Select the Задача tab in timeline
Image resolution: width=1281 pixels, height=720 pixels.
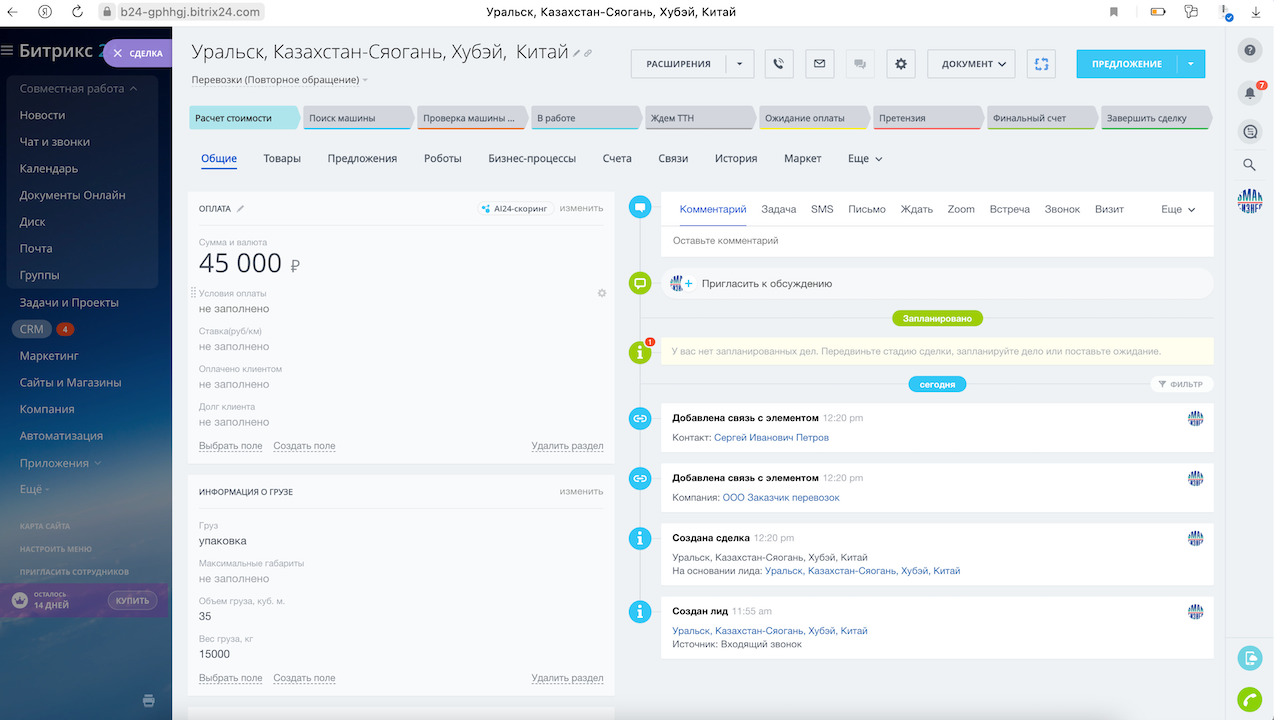(778, 209)
